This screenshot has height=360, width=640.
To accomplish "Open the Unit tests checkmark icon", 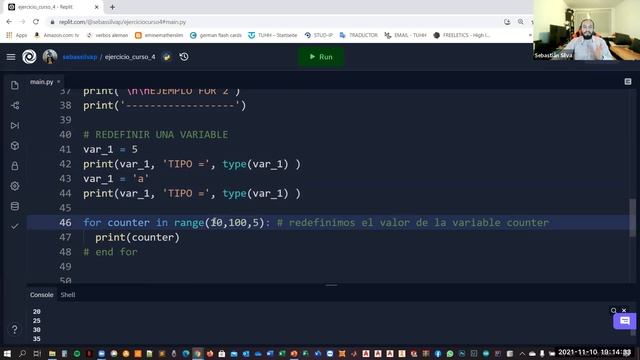I will (15, 226).
